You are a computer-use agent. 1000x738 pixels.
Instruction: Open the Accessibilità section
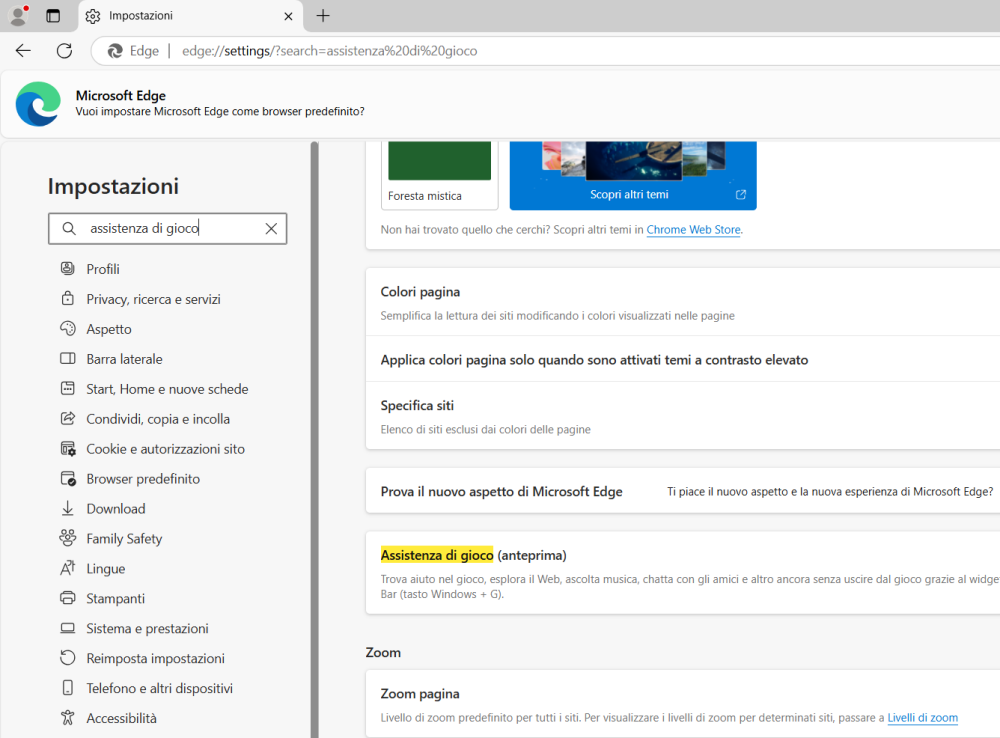(121, 718)
